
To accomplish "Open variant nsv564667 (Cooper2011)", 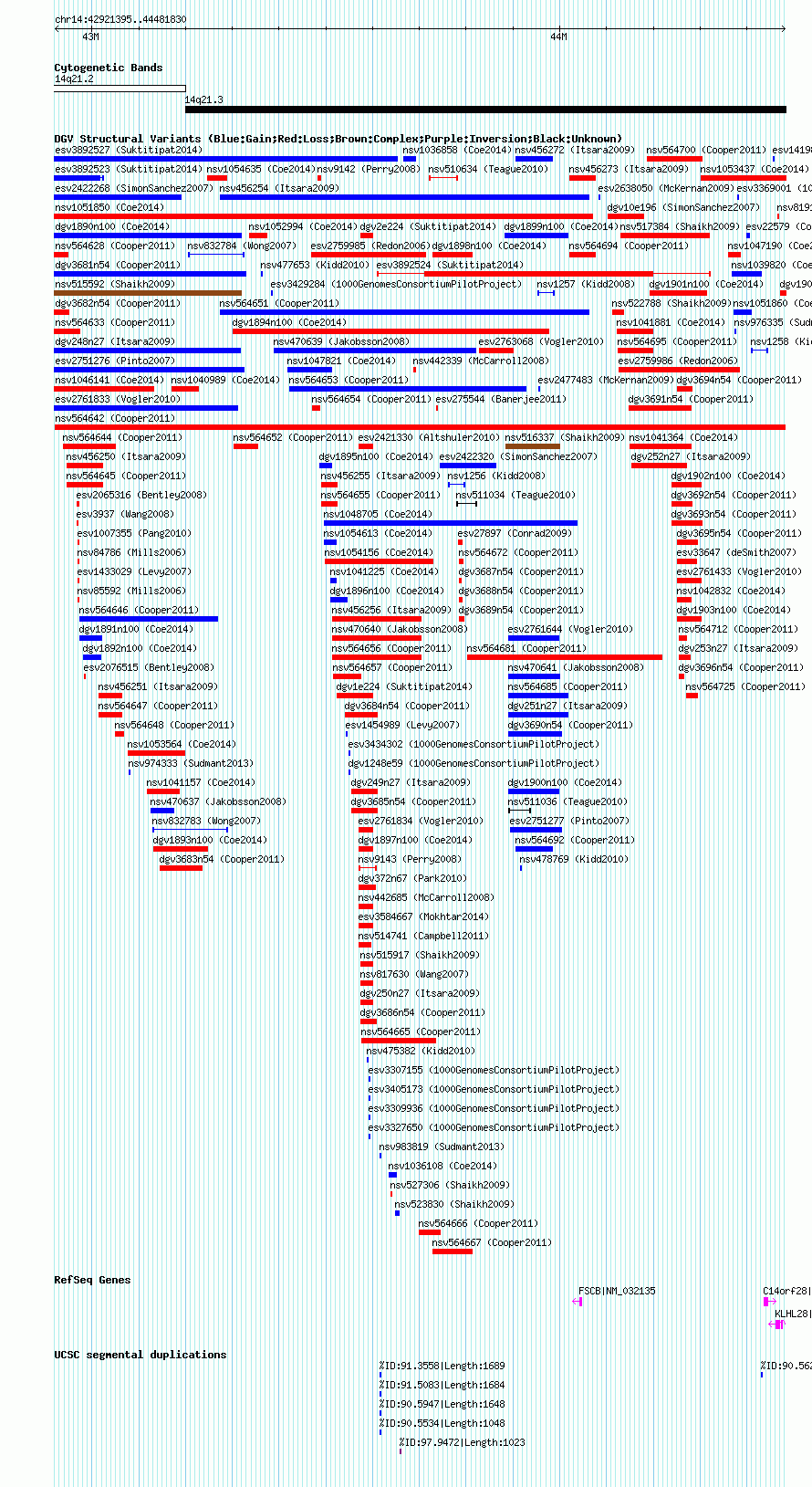I will click(492, 1242).
